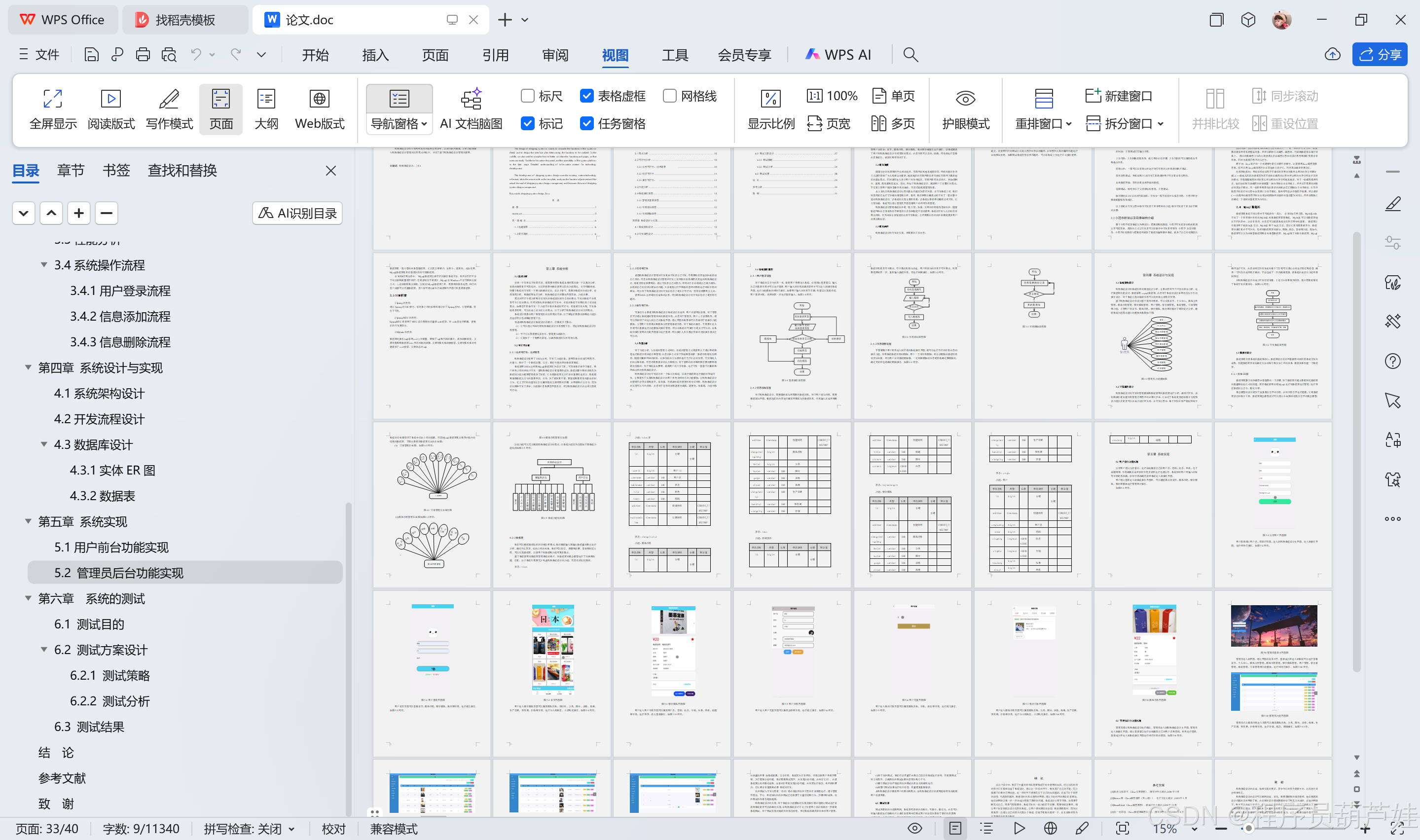Uncheck Table Gridlines (表格虚框)

(587, 96)
